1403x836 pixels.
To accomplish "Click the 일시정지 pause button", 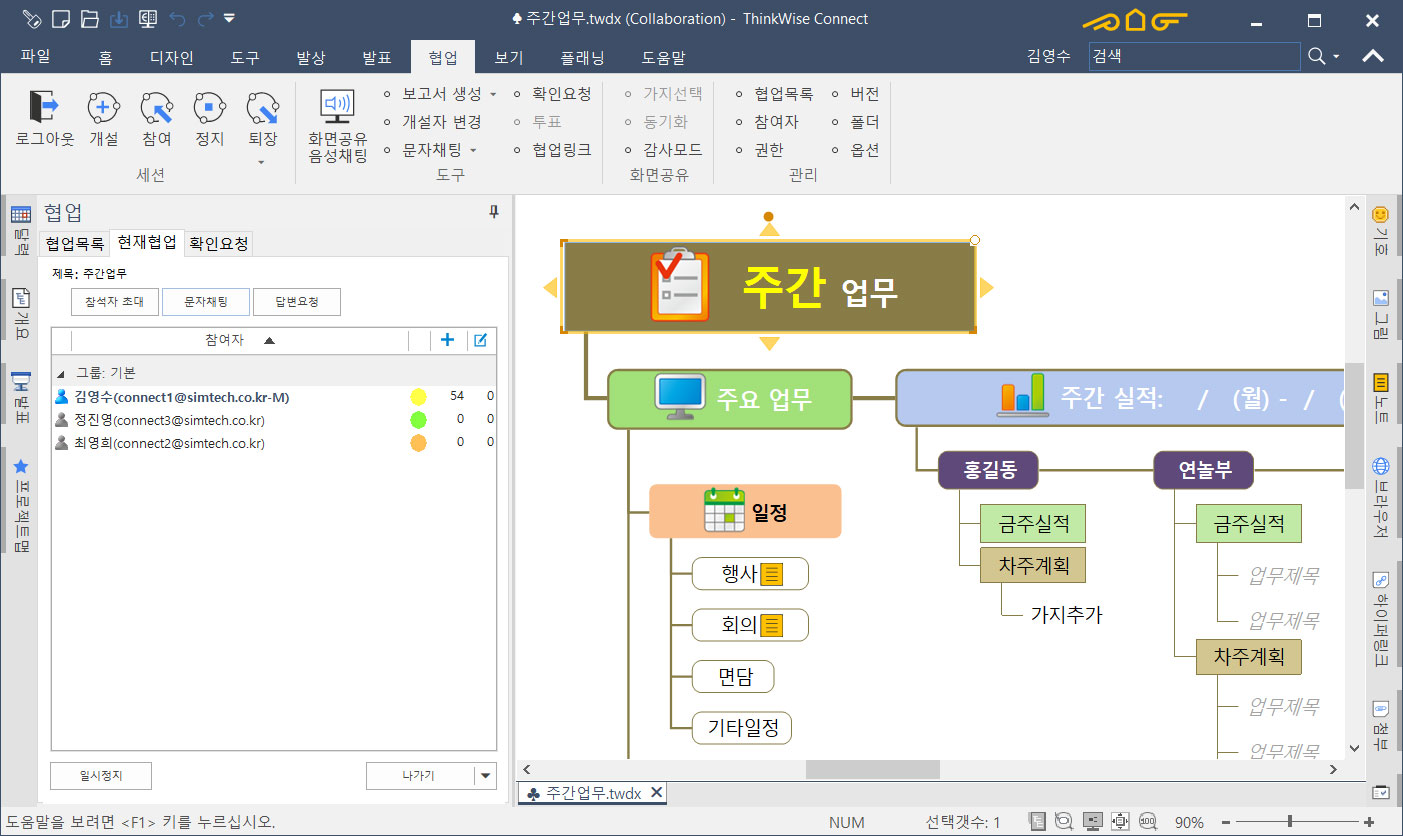I will pos(101,776).
